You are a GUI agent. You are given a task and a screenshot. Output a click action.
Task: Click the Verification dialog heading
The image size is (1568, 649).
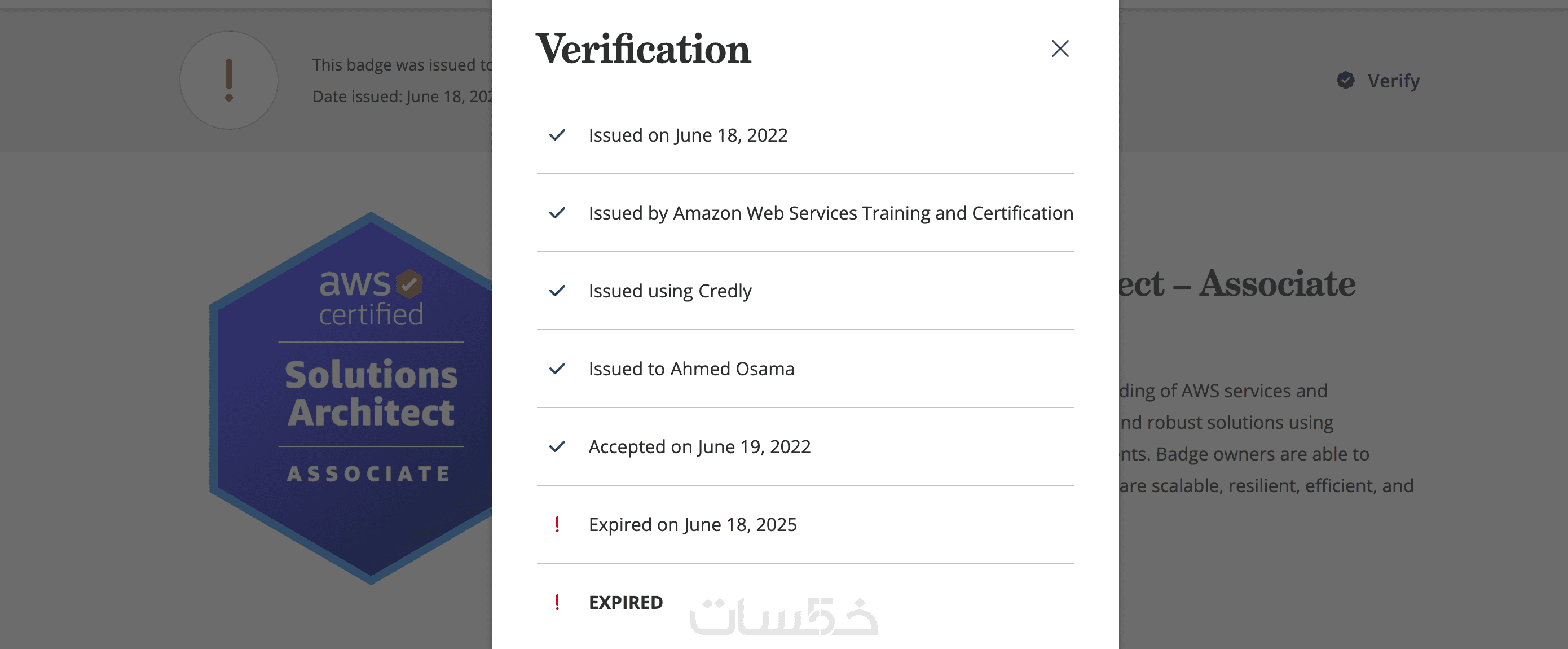tap(643, 49)
